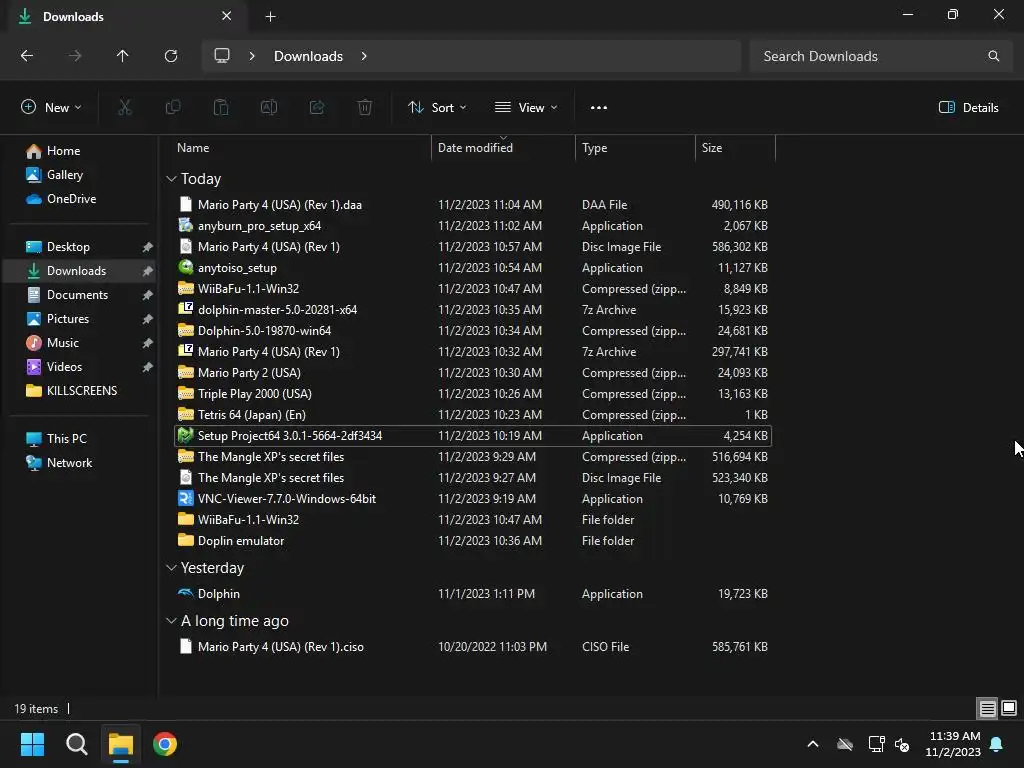The height and width of the screenshot is (768, 1024).
Task: Open the taskbar clock and date
Action: pyautogui.click(x=953, y=744)
